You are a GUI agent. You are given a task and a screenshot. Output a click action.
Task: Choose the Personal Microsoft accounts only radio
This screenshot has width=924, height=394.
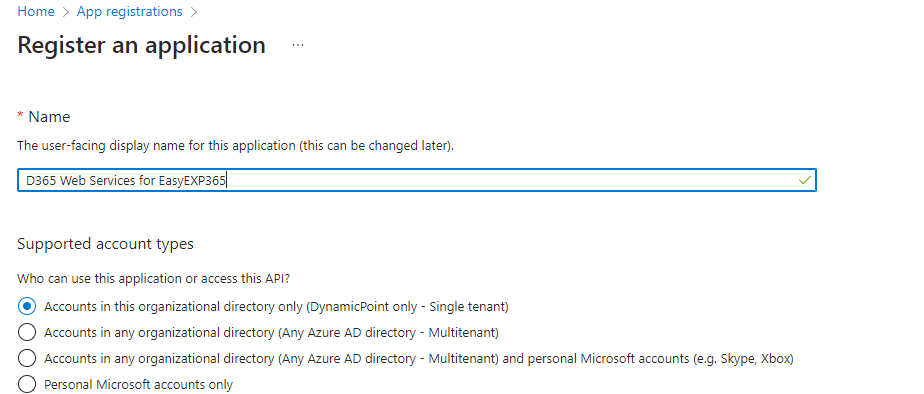(27, 384)
